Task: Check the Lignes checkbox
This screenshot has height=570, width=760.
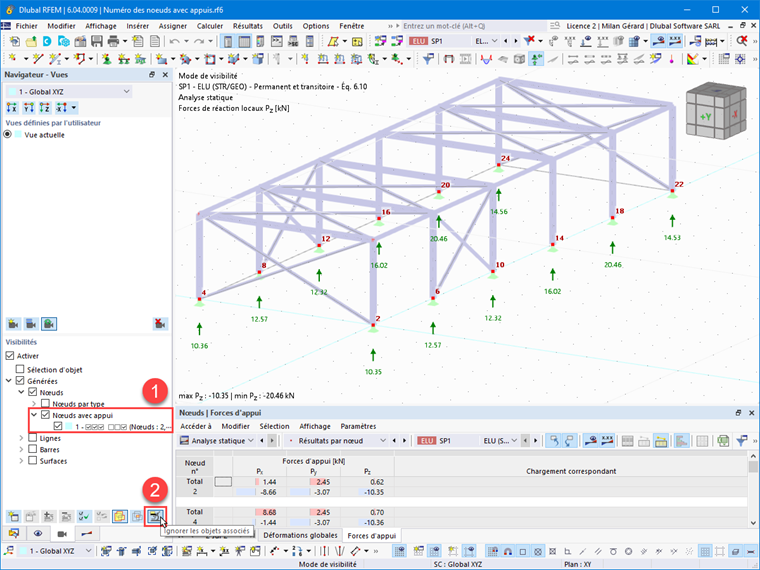Action: tap(32, 438)
